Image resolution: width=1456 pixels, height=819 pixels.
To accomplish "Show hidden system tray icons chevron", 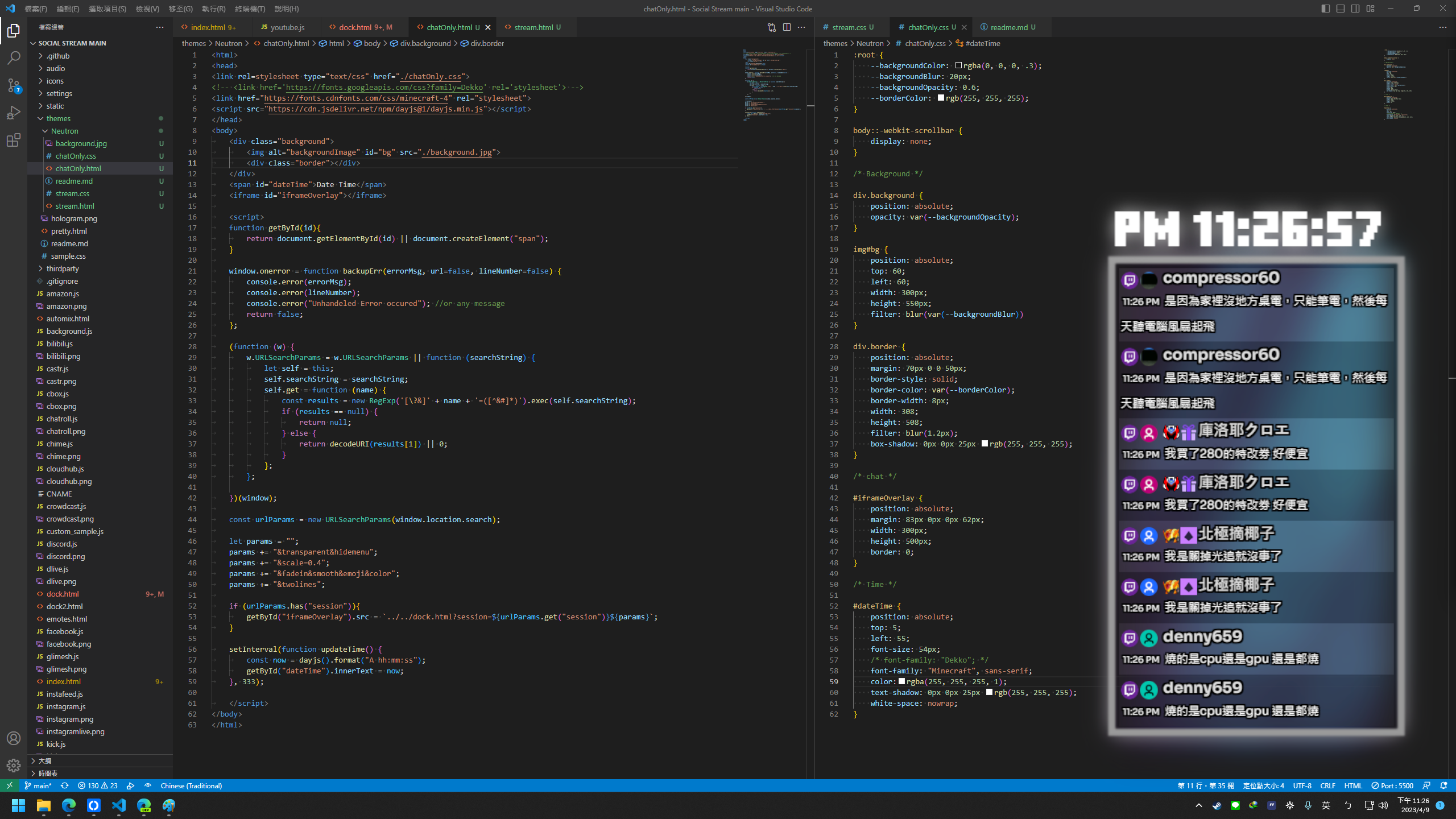I will 1198,805.
